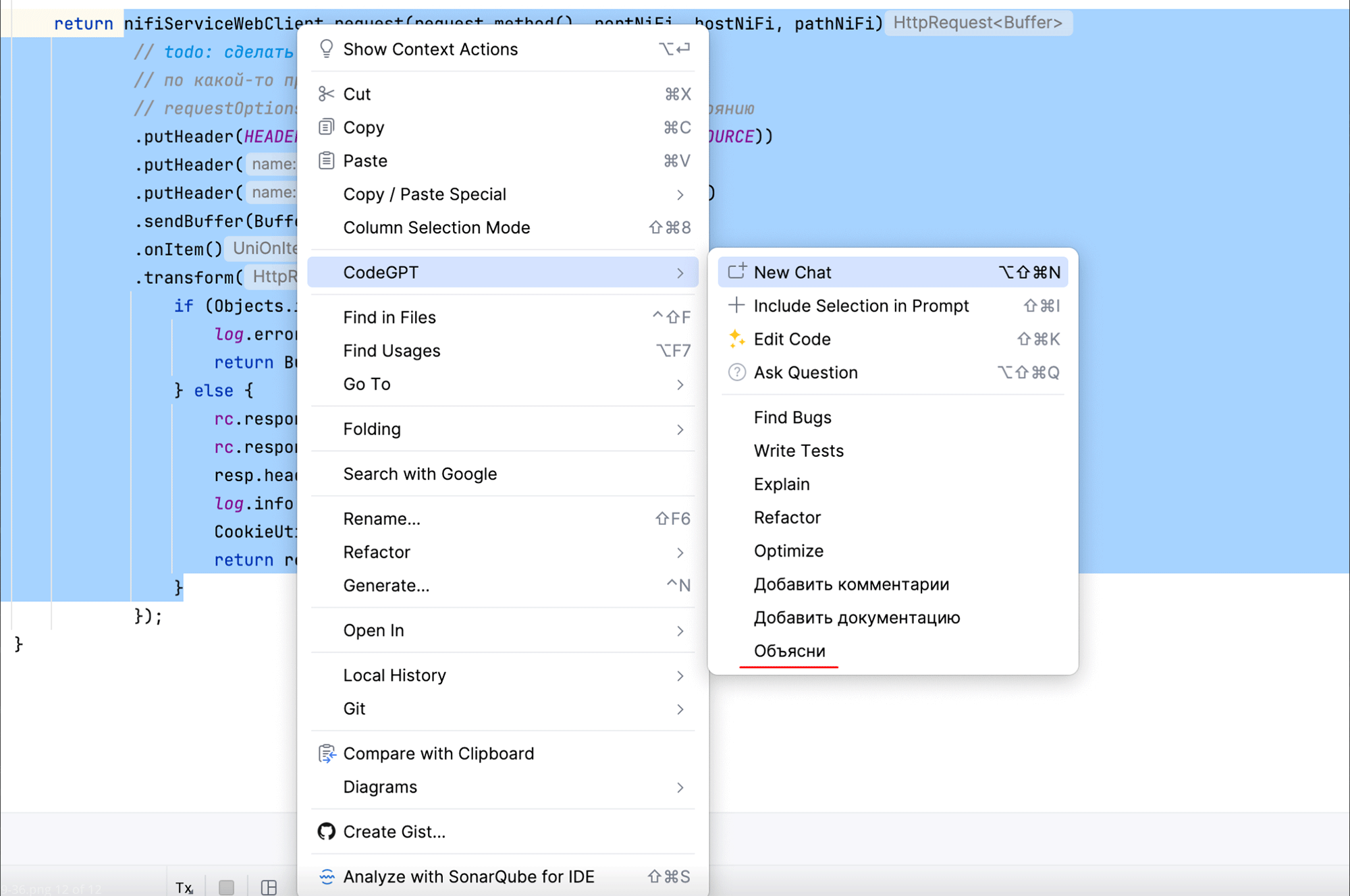Image resolution: width=1350 pixels, height=896 pixels.
Task: Click Include Selection in Prompt
Action: coord(861,306)
